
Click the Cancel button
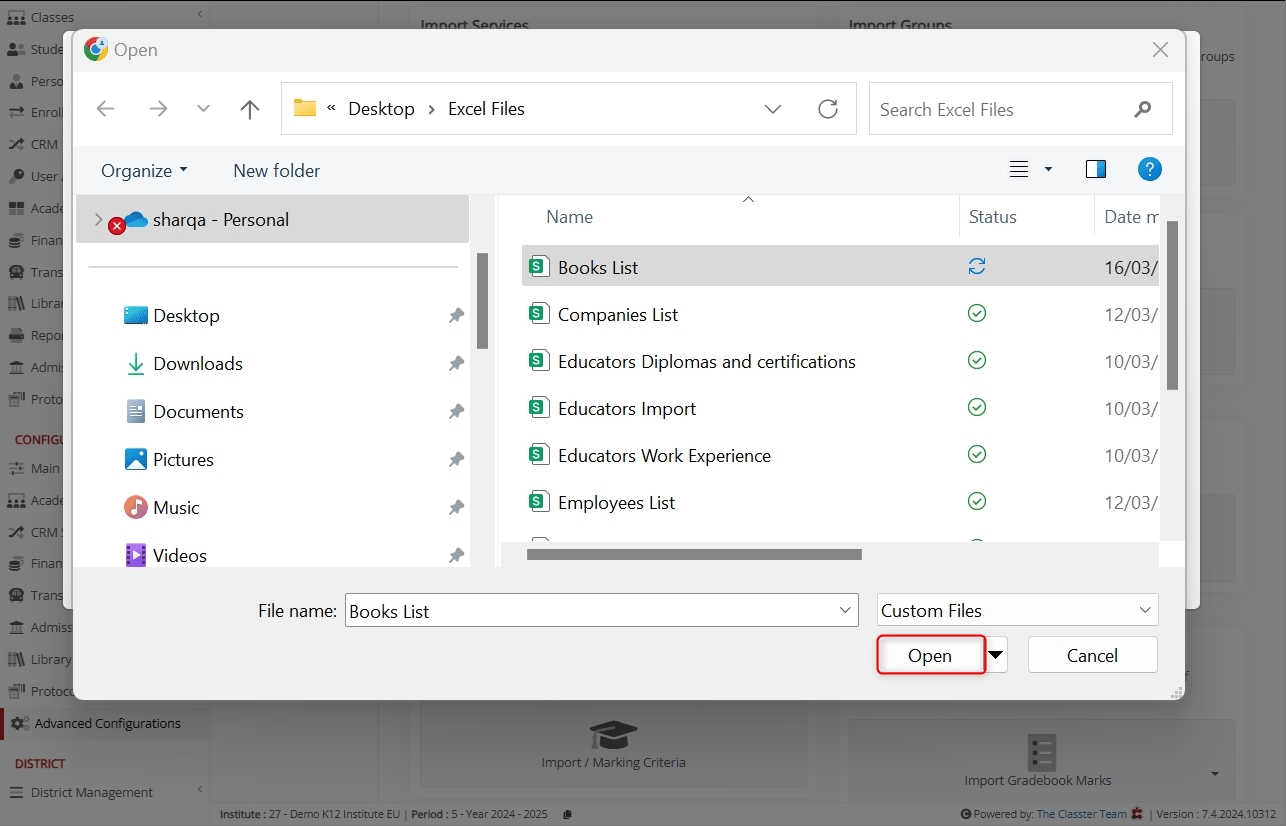1092,655
